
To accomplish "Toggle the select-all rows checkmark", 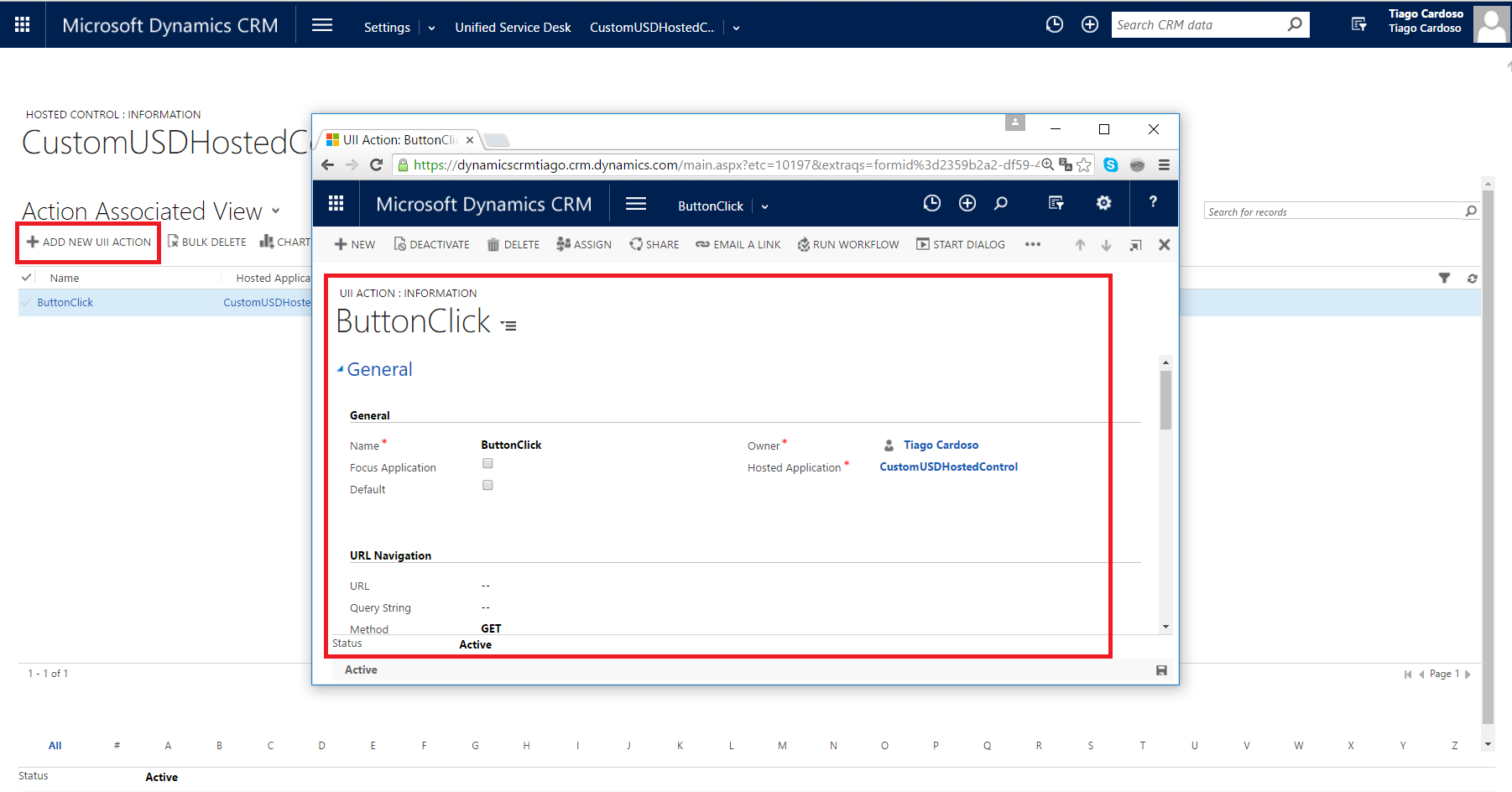I will pos(27,278).
